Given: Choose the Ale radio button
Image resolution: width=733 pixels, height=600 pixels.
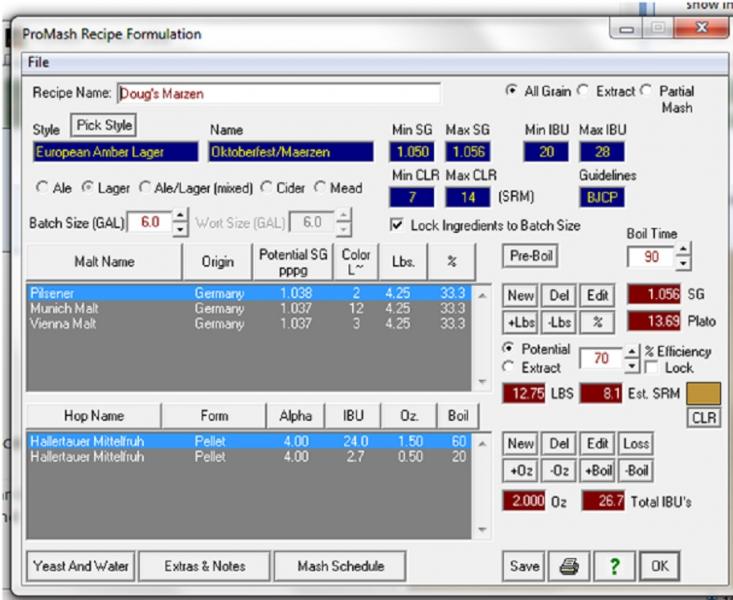Looking at the screenshot, I should pyautogui.click(x=42, y=188).
